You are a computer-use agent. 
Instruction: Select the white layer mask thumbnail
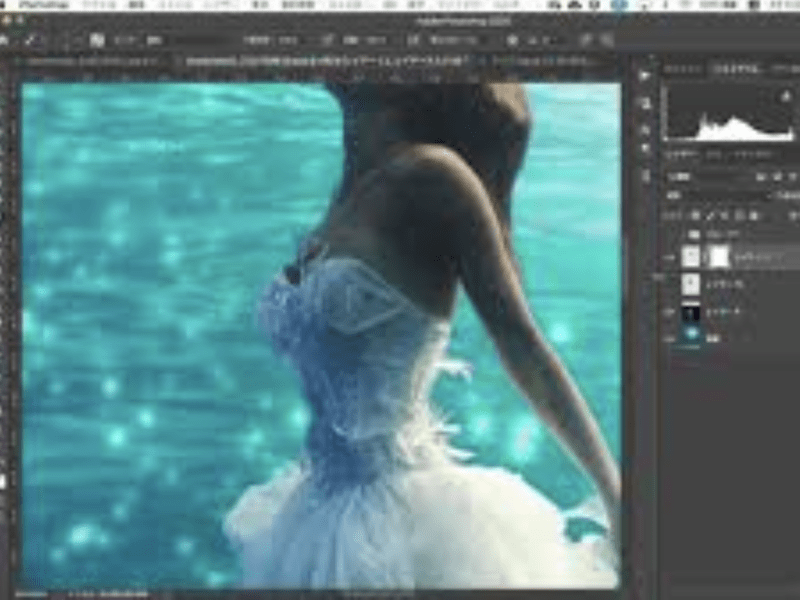tap(719, 257)
